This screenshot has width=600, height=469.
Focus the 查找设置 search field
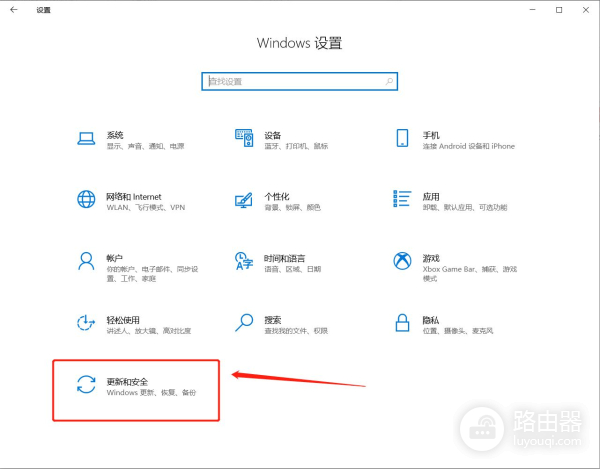(300, 81)
